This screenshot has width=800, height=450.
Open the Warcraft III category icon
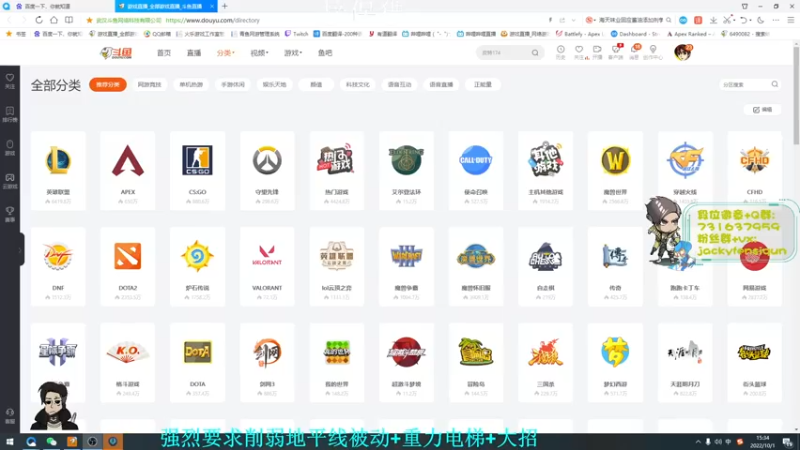406,256
